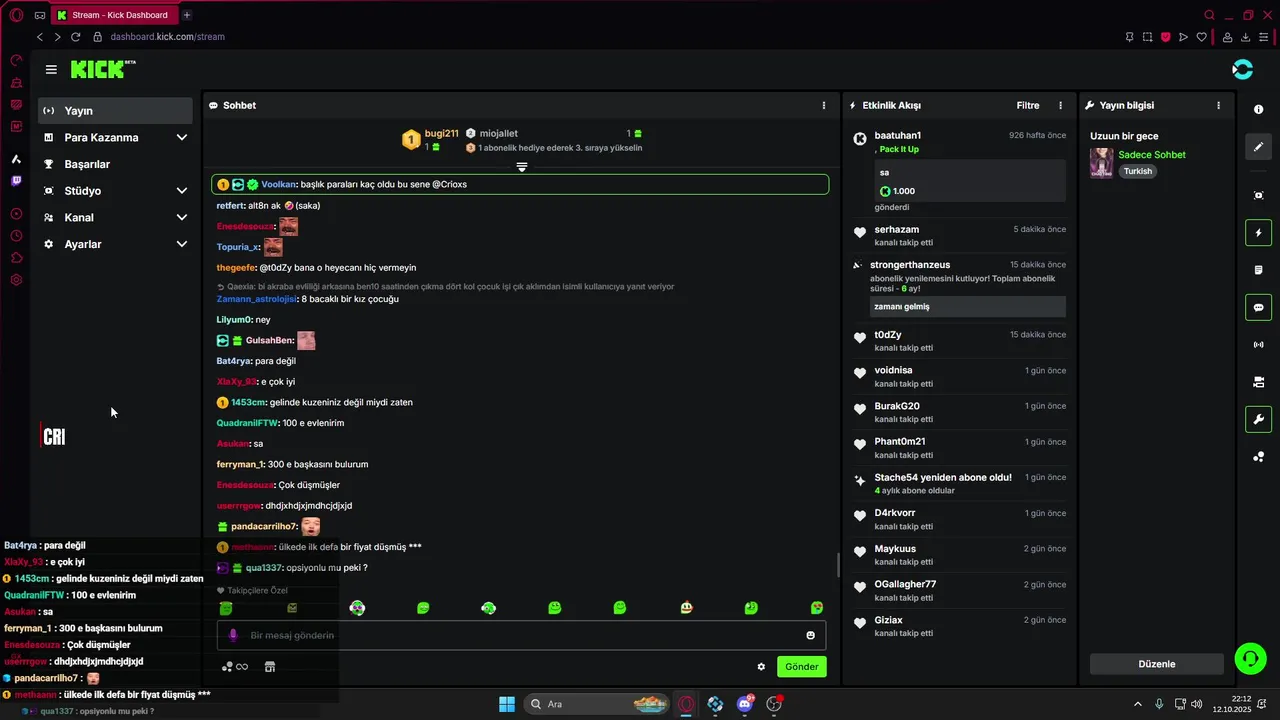
Task: Click the broadcast signal icon in right toolbar
Action: point(1258,345)
